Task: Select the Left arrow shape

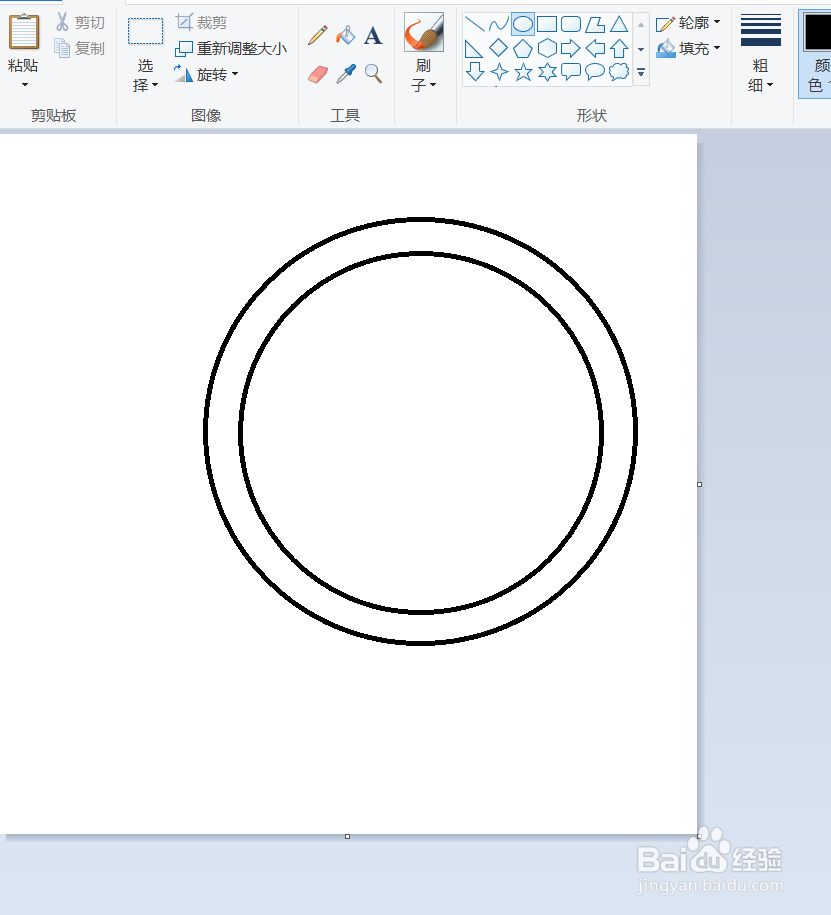Action: 595,48
